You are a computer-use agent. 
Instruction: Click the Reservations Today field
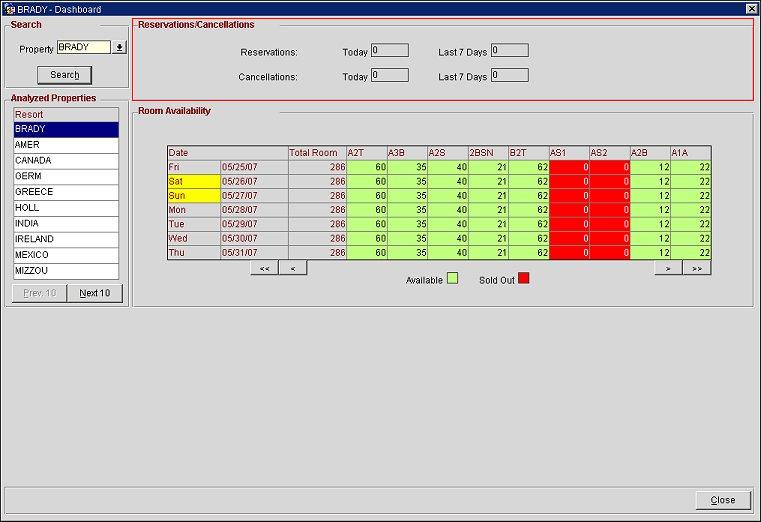pyautogui.click(x=390, y=50)
